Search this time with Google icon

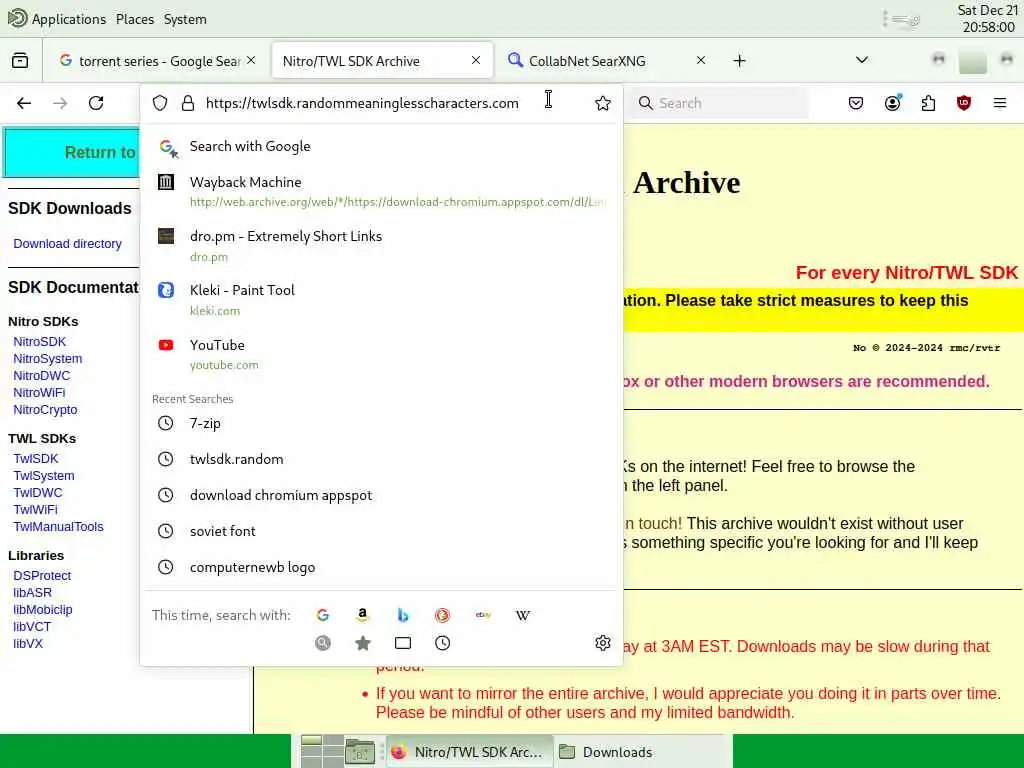[x=323, y=615]
